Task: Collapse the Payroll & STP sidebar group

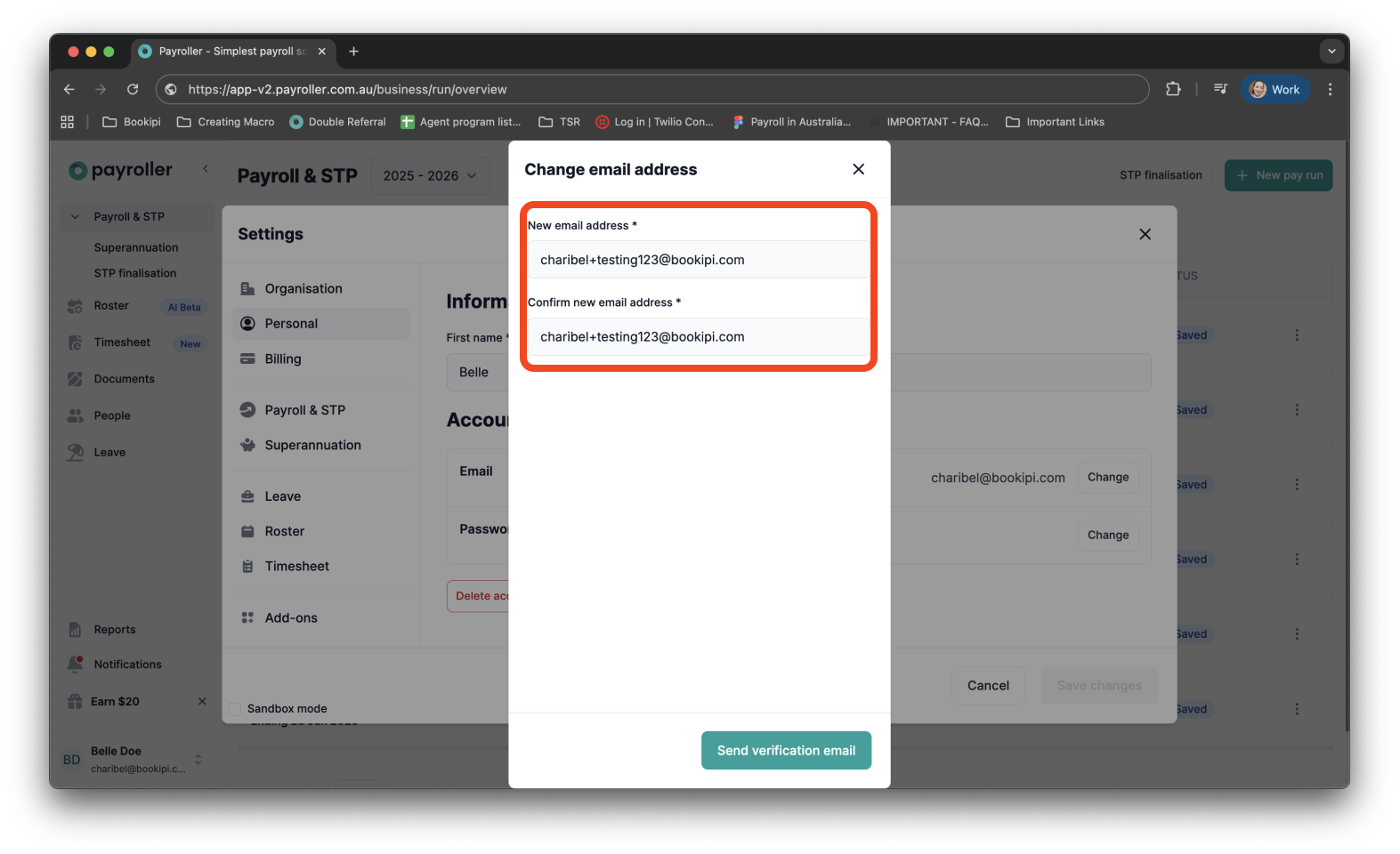Action: point(75,216)
